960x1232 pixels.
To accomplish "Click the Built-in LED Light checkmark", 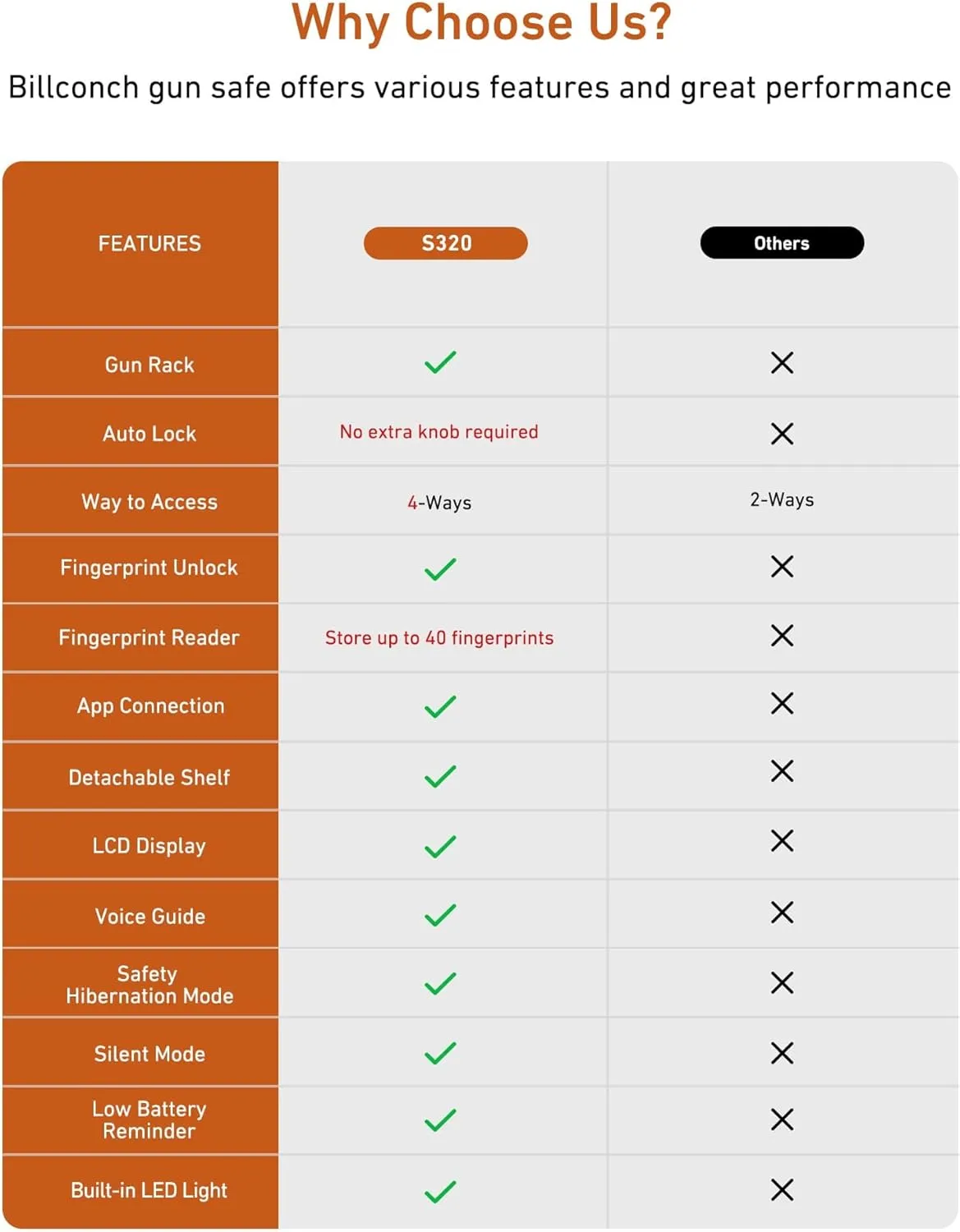I will coord(440,1192).
